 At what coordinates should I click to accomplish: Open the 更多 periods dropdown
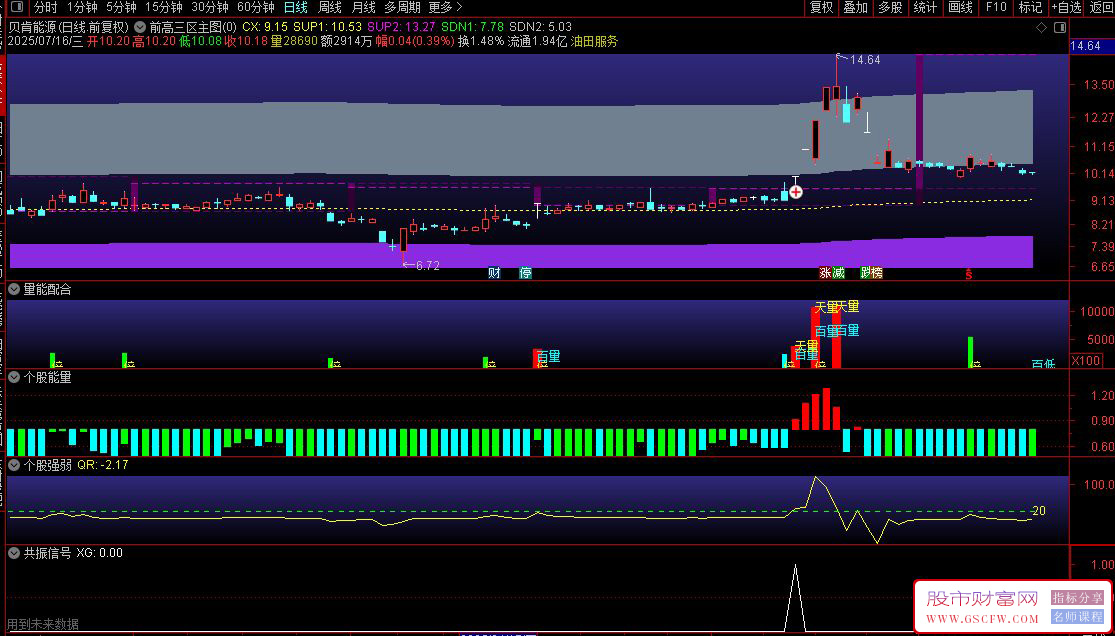pos(446,8)
